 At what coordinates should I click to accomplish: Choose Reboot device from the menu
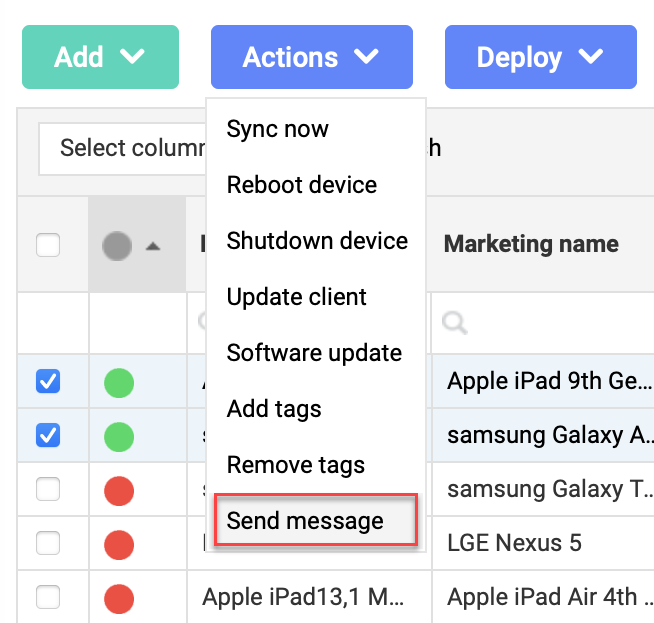[302, 185]
